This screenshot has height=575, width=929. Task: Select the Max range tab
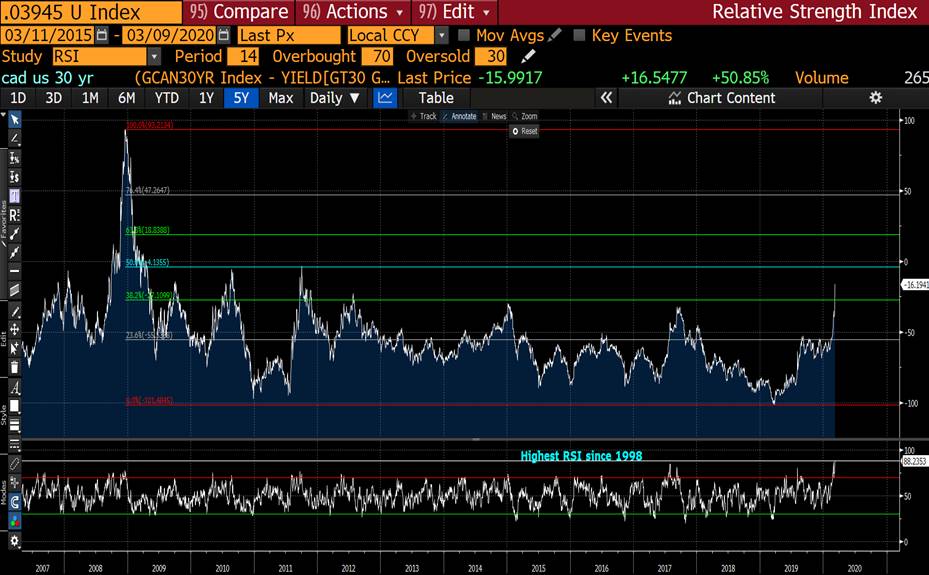pos(281,98)
